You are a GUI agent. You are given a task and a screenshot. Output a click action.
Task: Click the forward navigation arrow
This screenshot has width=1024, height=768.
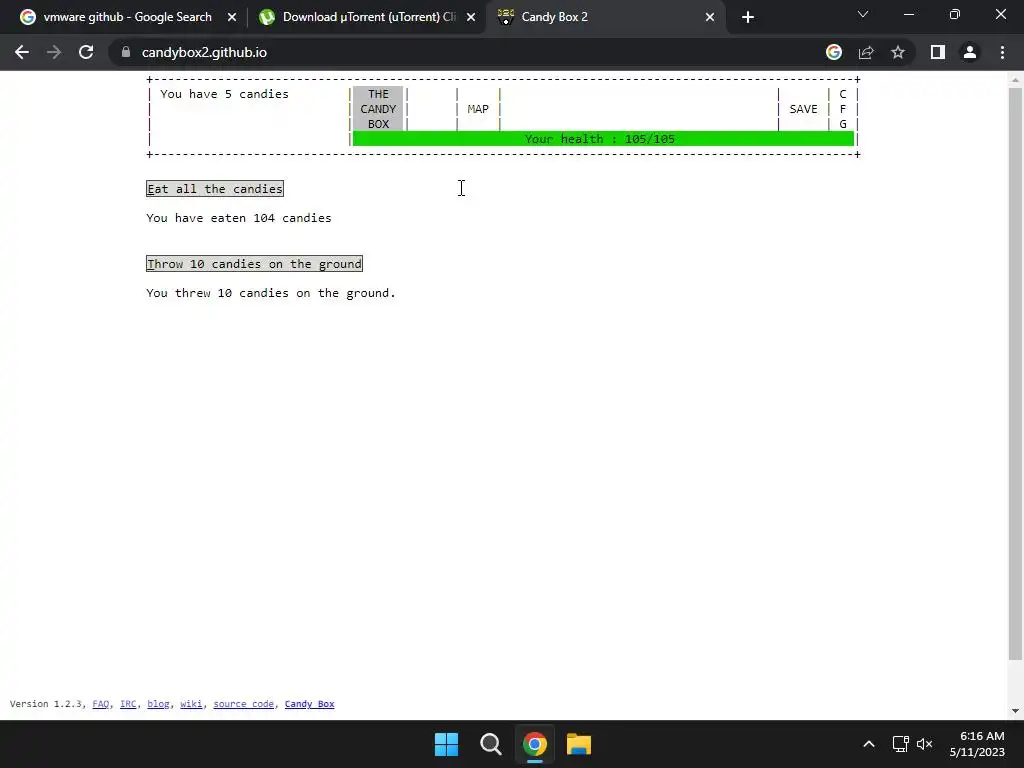point(54,52)
